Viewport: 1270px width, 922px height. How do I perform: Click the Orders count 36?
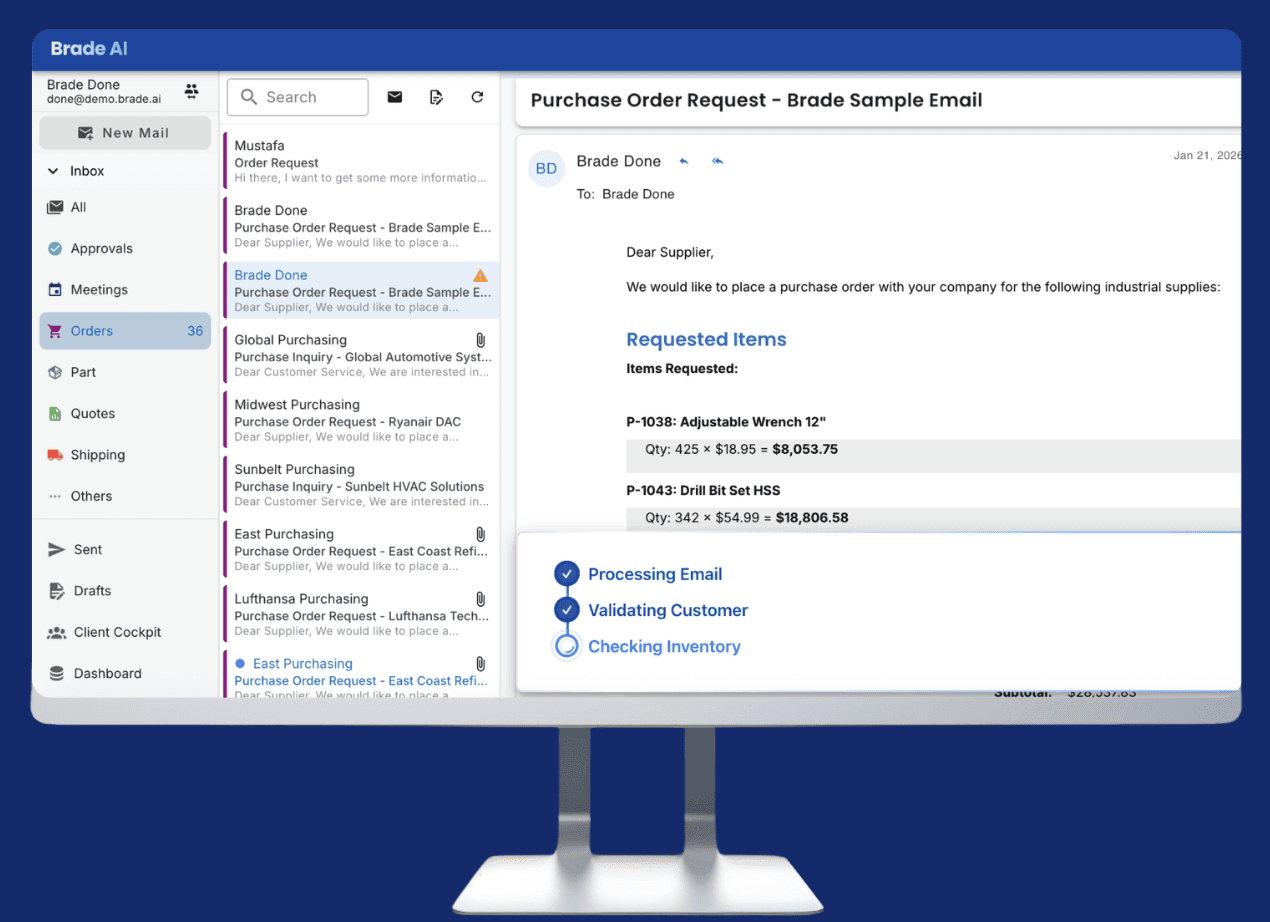(195, 331)
